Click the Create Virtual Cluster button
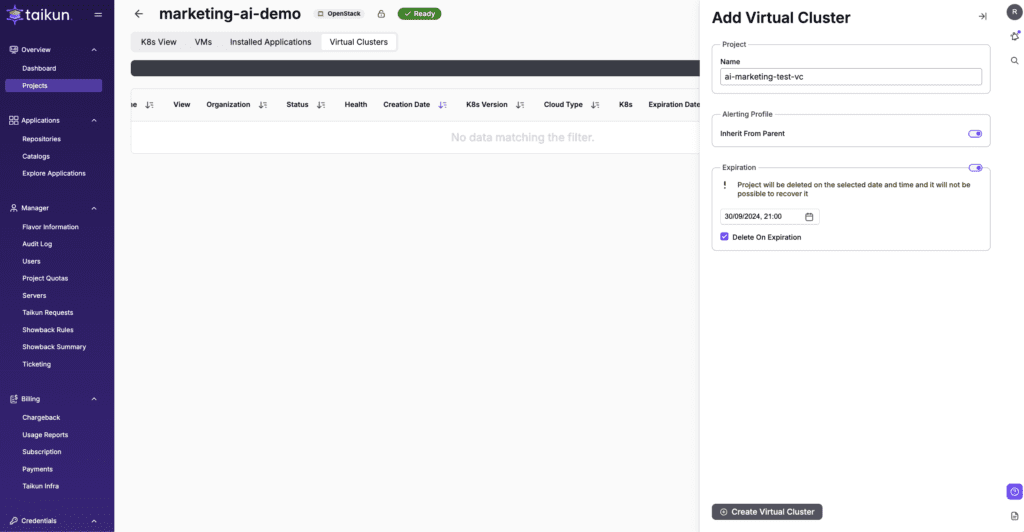 point(767,512)
